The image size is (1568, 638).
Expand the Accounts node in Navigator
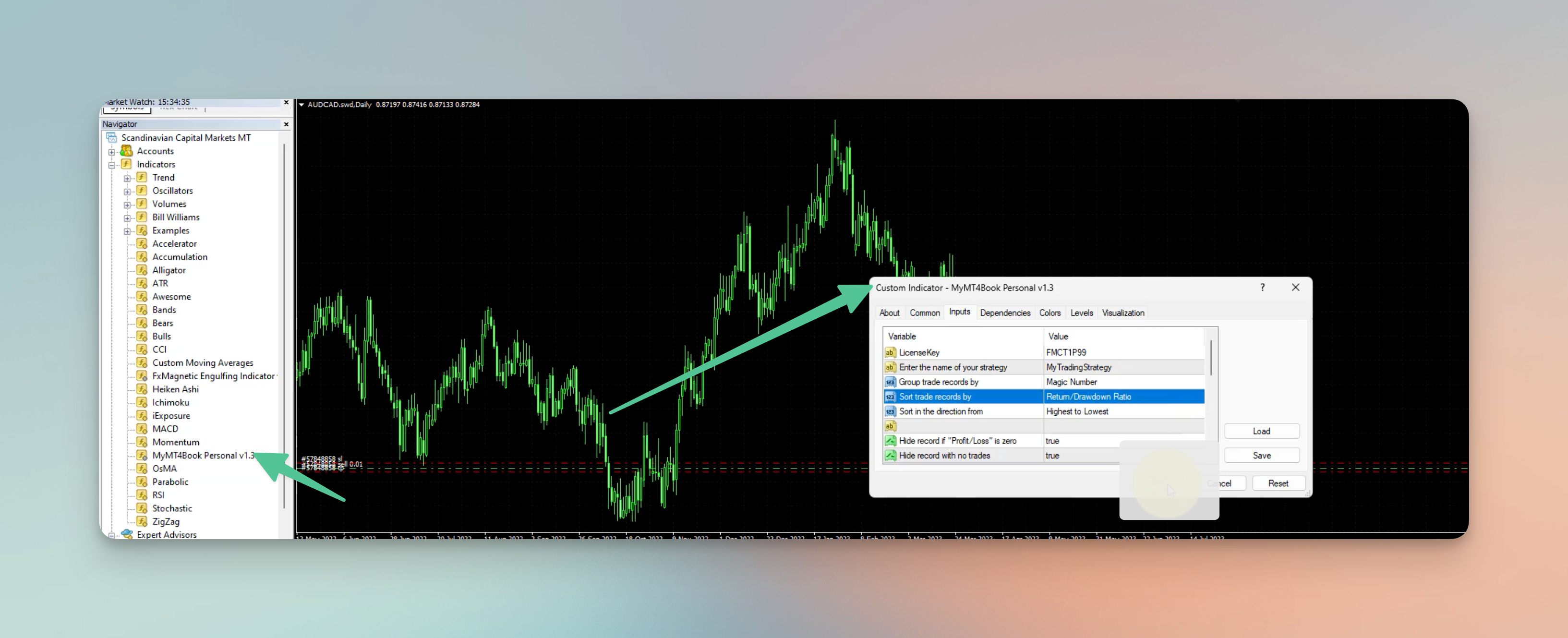coord(112,152)
